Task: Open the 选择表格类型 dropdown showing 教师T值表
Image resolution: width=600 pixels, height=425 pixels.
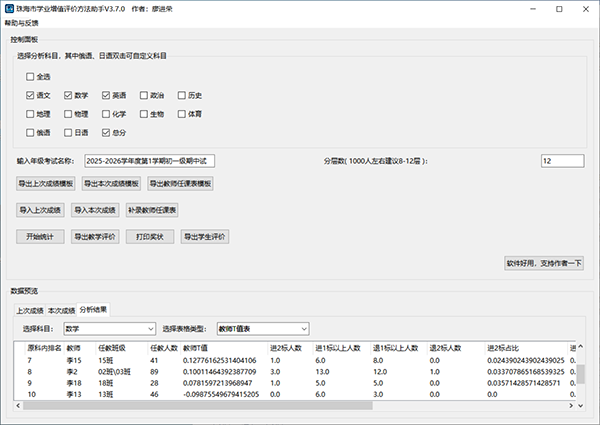Action: pos(263,329)
